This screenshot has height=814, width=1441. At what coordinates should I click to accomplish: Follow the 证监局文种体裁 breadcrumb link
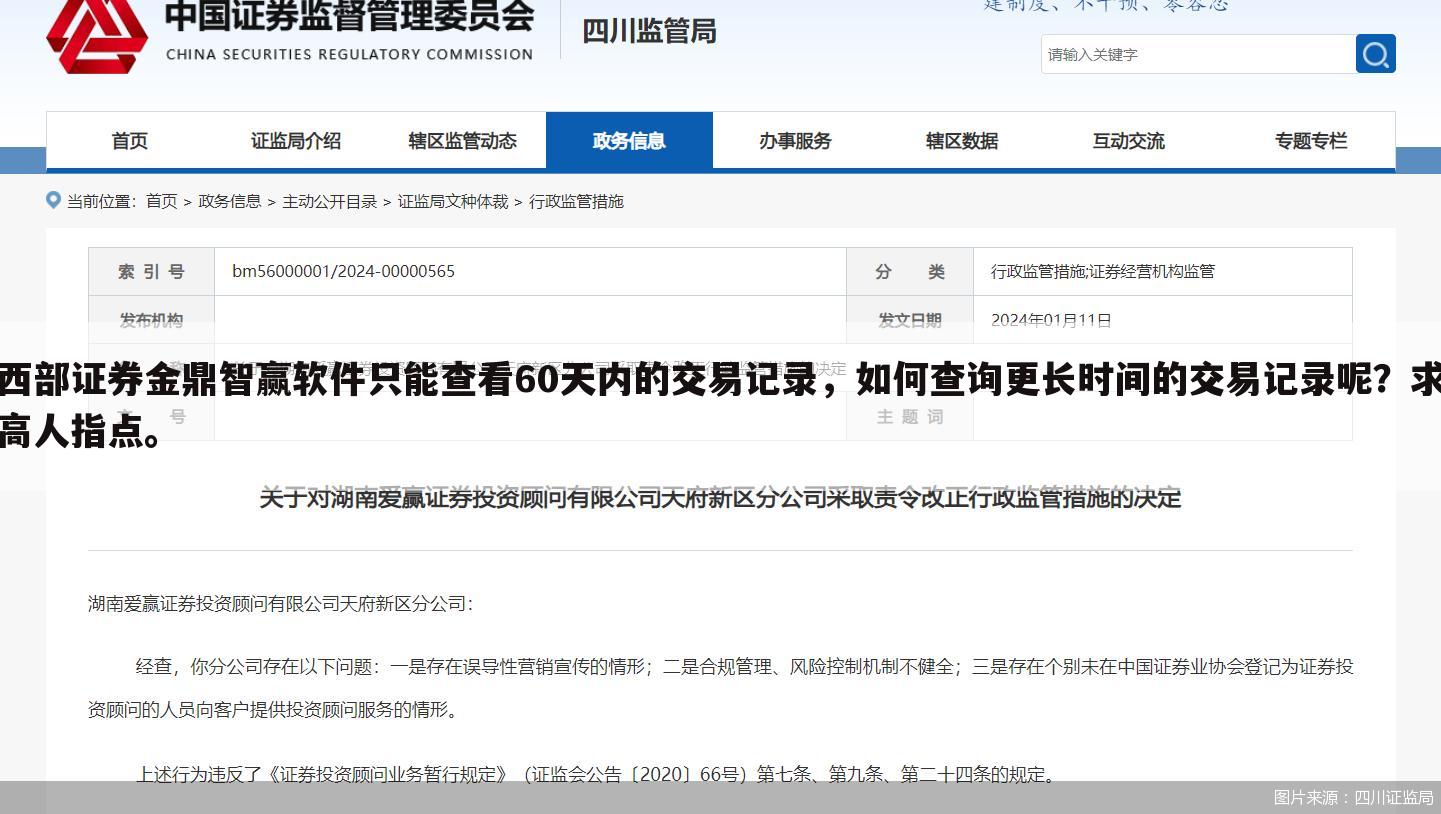(x=453, y=201)
